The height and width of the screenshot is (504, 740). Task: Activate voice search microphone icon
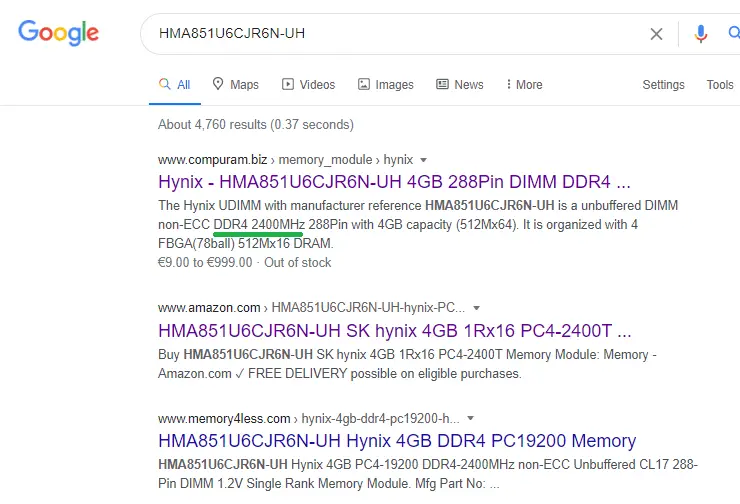click(x=701, y=34)
